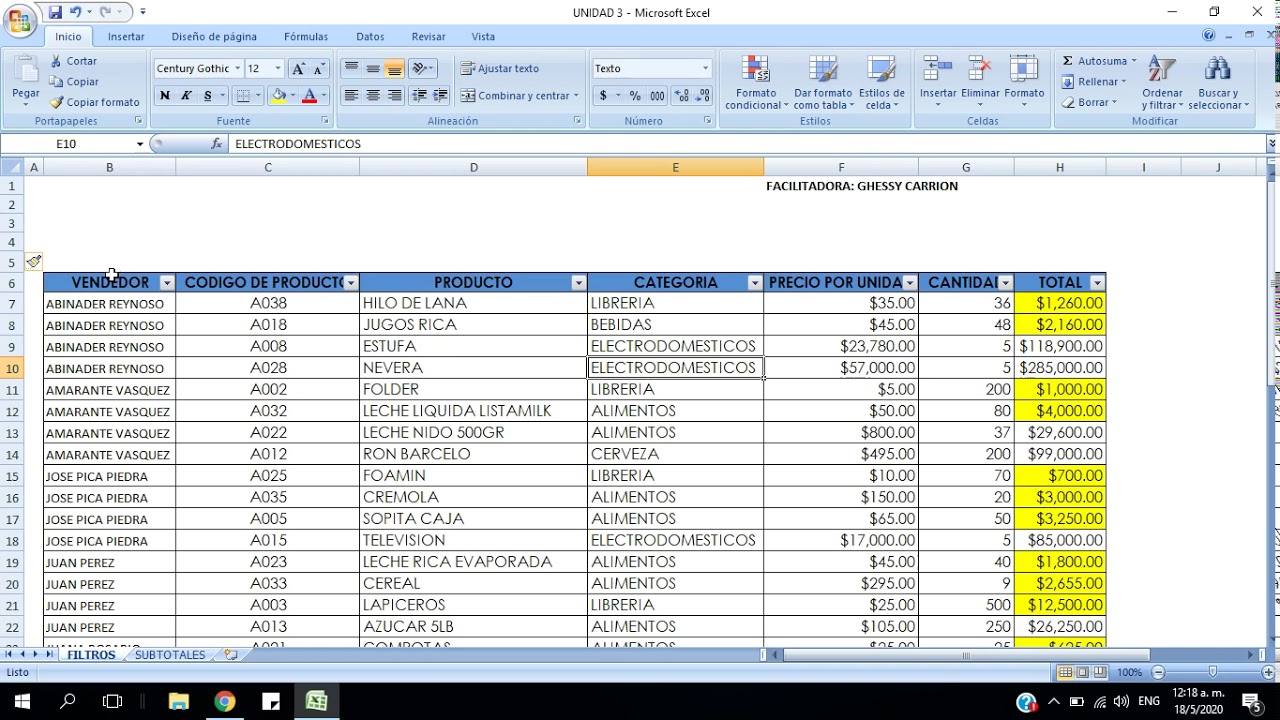1280x720 pixels.
Task: Open VENDEDOR filter dropdown
Action: point(167,283)
